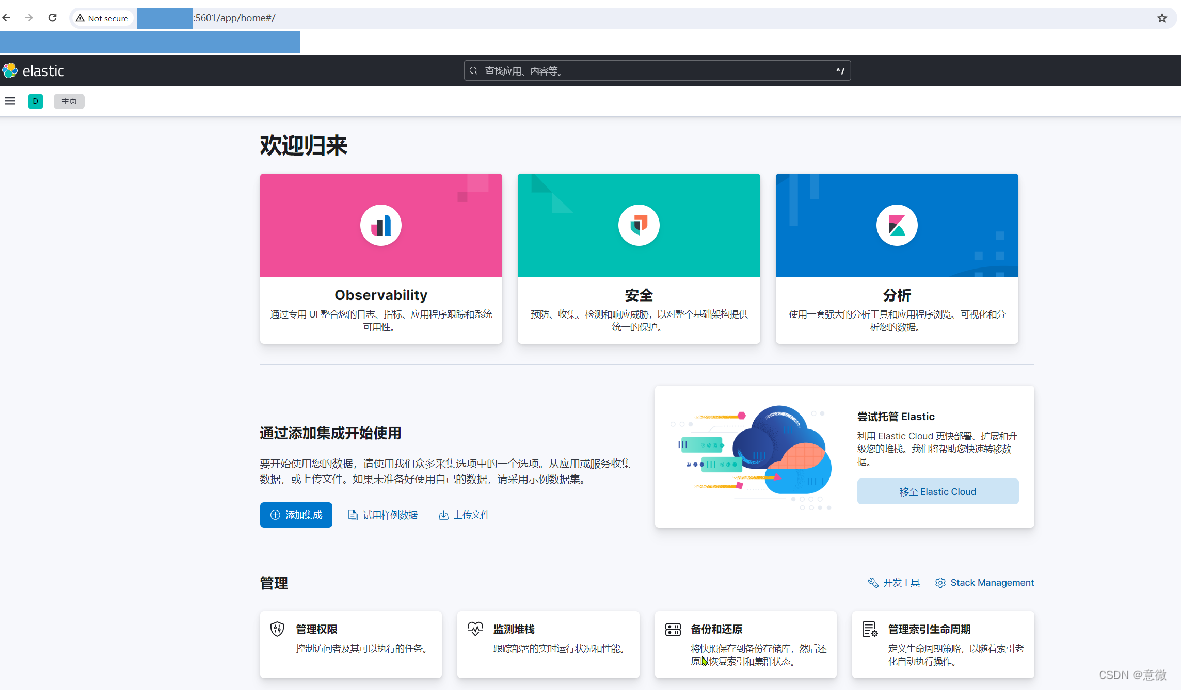Click the 移至 Elastic Cloud button
The width and height of the screenshot is (1182, 690).
tap(937, 490)
